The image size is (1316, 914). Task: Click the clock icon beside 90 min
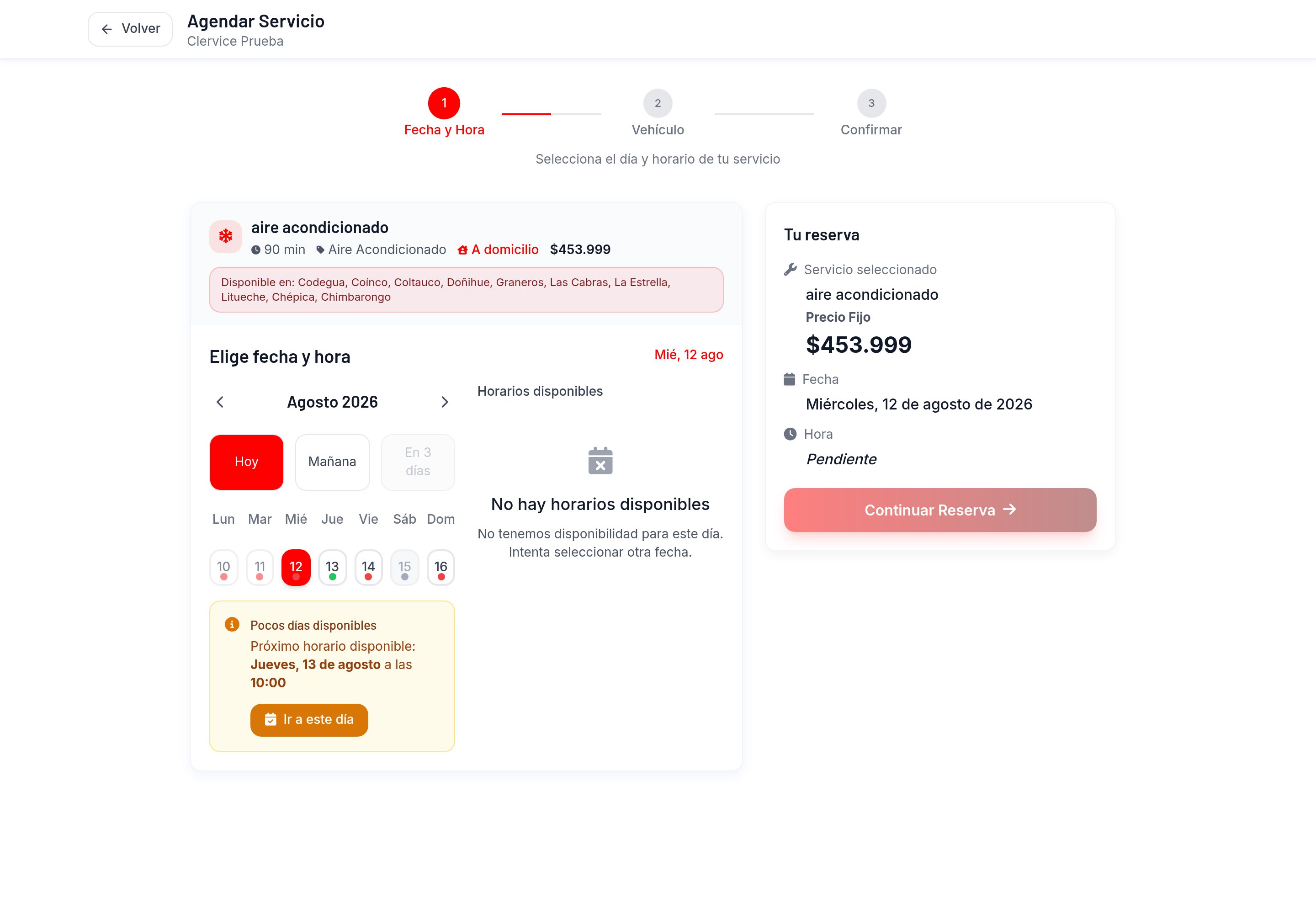click(256, 250)
